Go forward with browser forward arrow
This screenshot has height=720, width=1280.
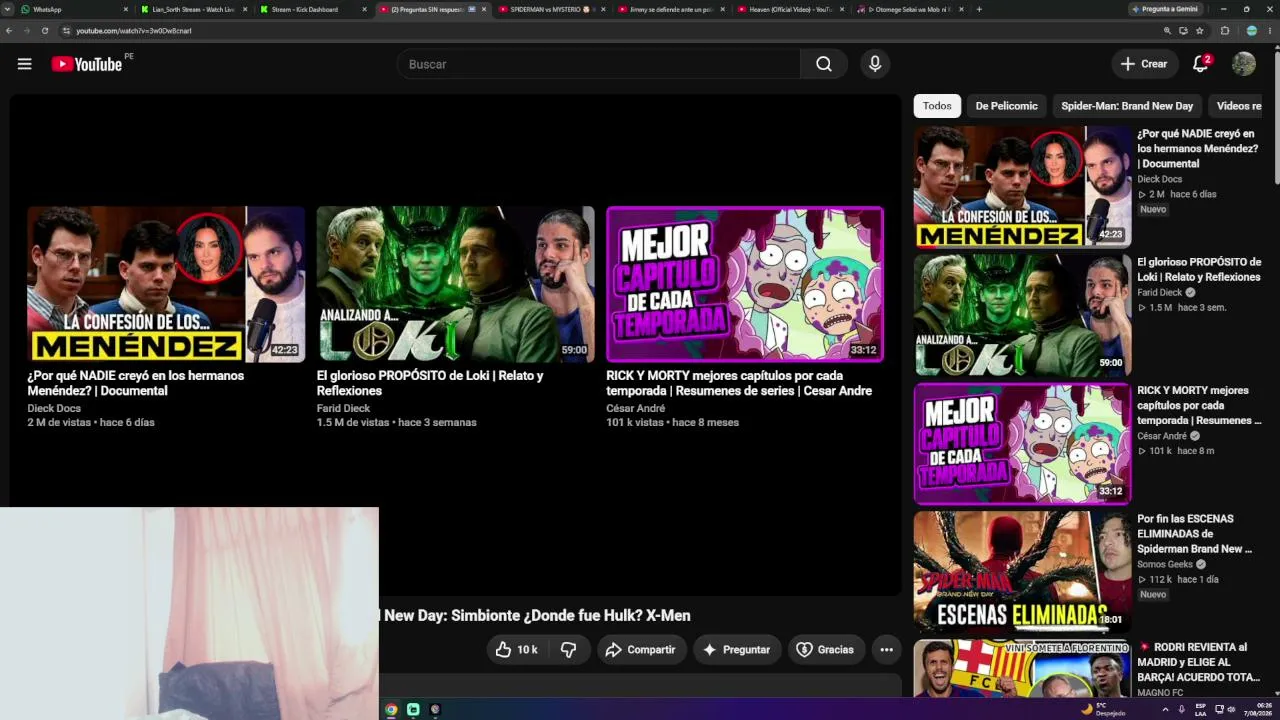point(27,31)
